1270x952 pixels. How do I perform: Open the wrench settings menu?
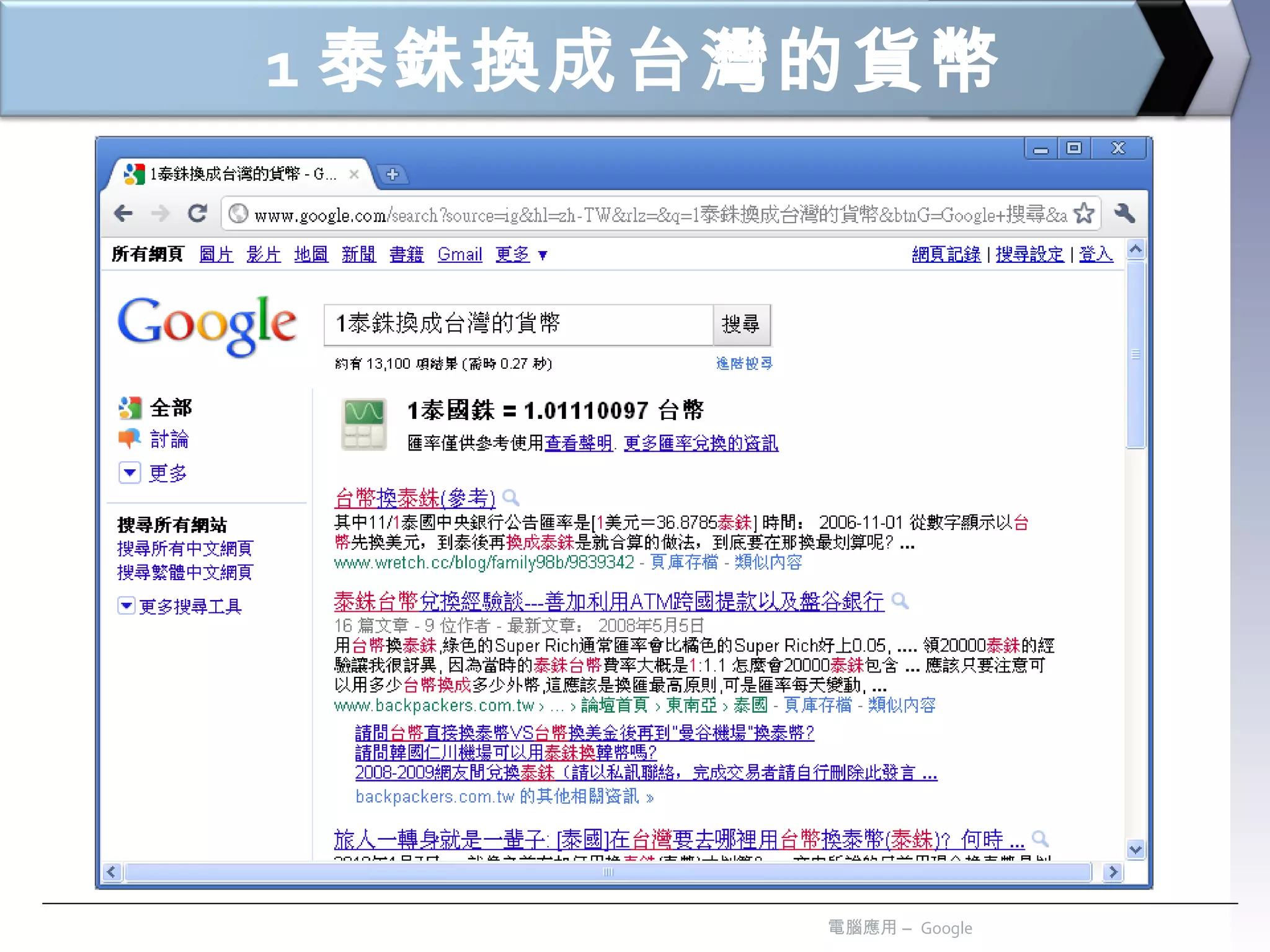[x=1124, y=214]
